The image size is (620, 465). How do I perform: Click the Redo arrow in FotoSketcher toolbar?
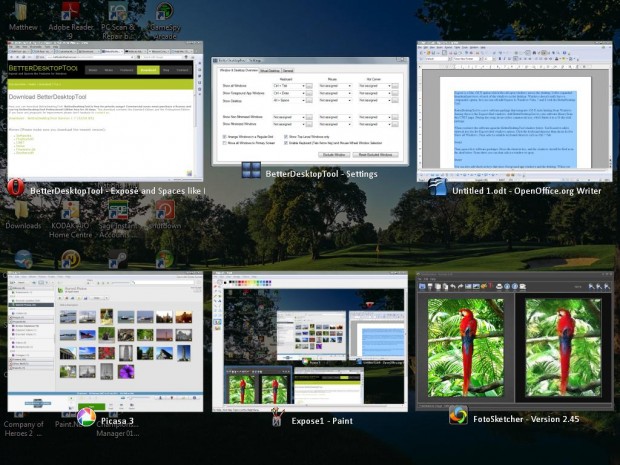click(x=460, y=286)
